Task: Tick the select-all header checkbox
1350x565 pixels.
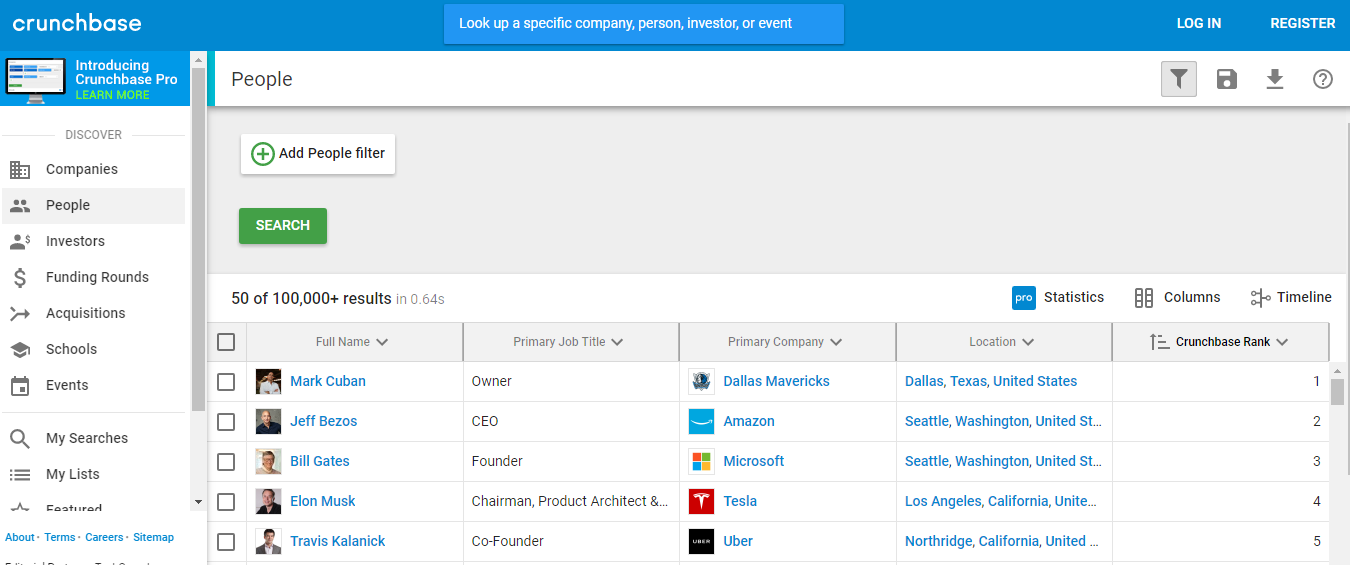Action: click(226, 342)
